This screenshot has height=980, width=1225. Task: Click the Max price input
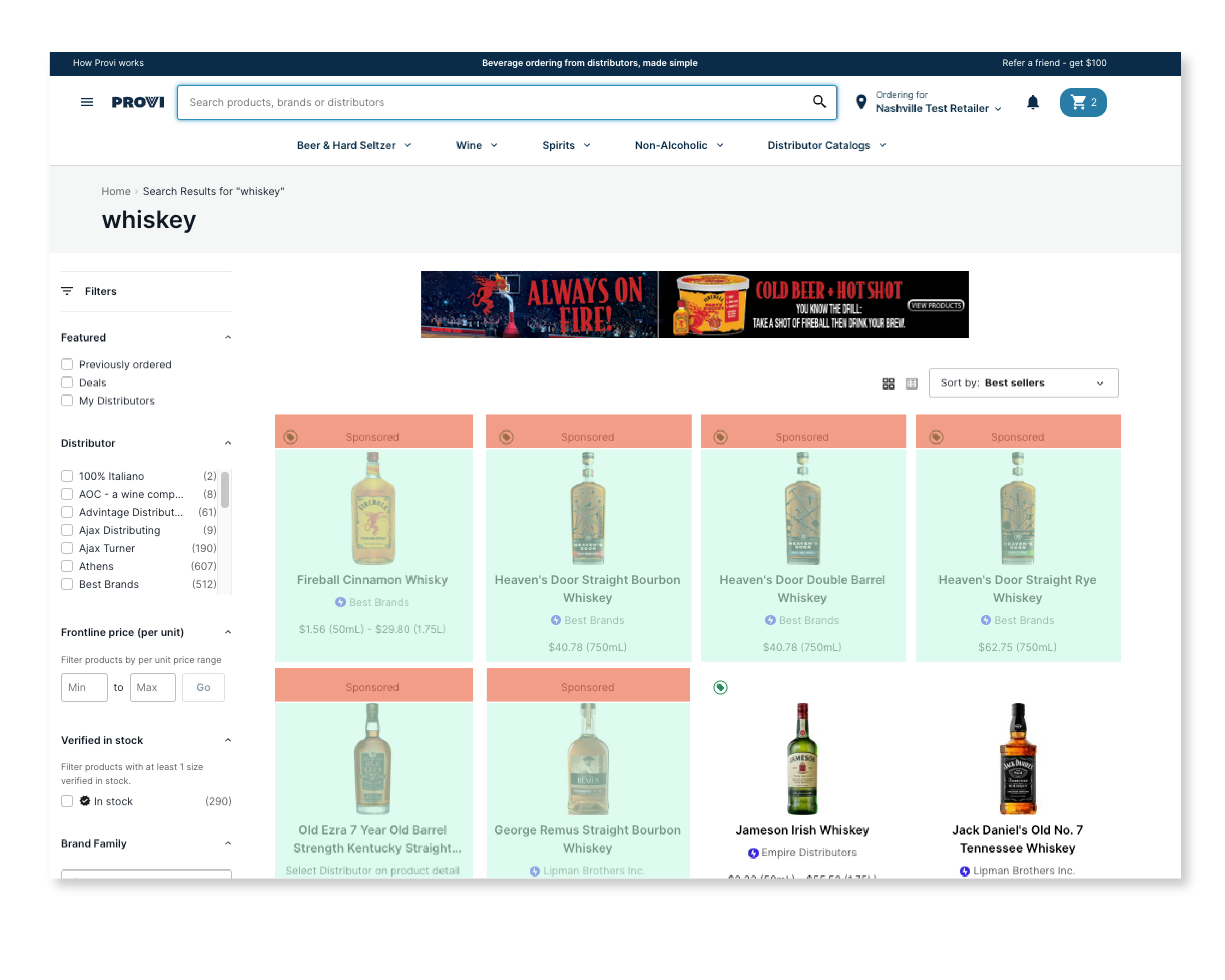coord(152,687)
